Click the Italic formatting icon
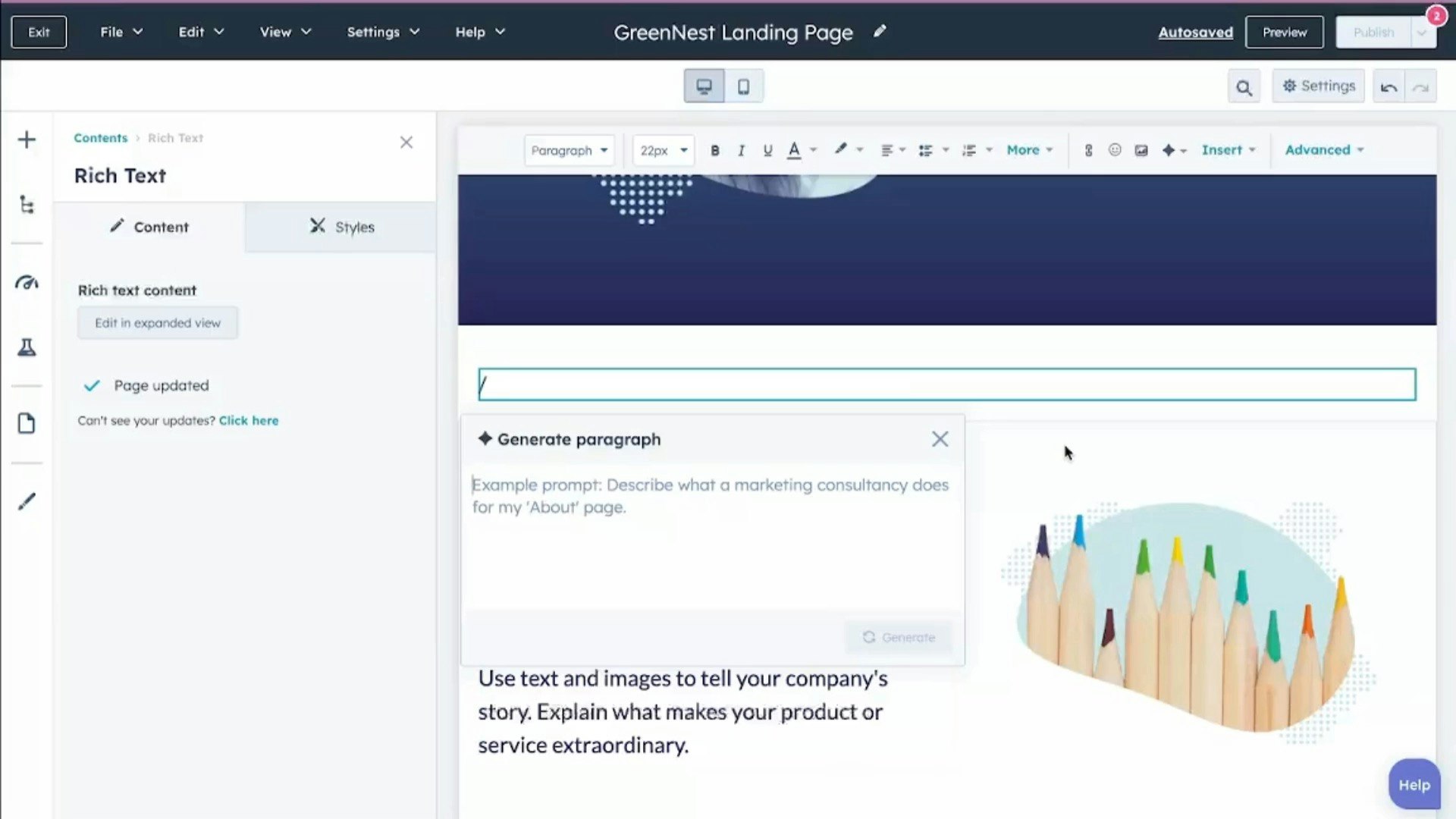Image resolution: width=1456 pixels, height=819 pixels. click(x=741, y=150)
